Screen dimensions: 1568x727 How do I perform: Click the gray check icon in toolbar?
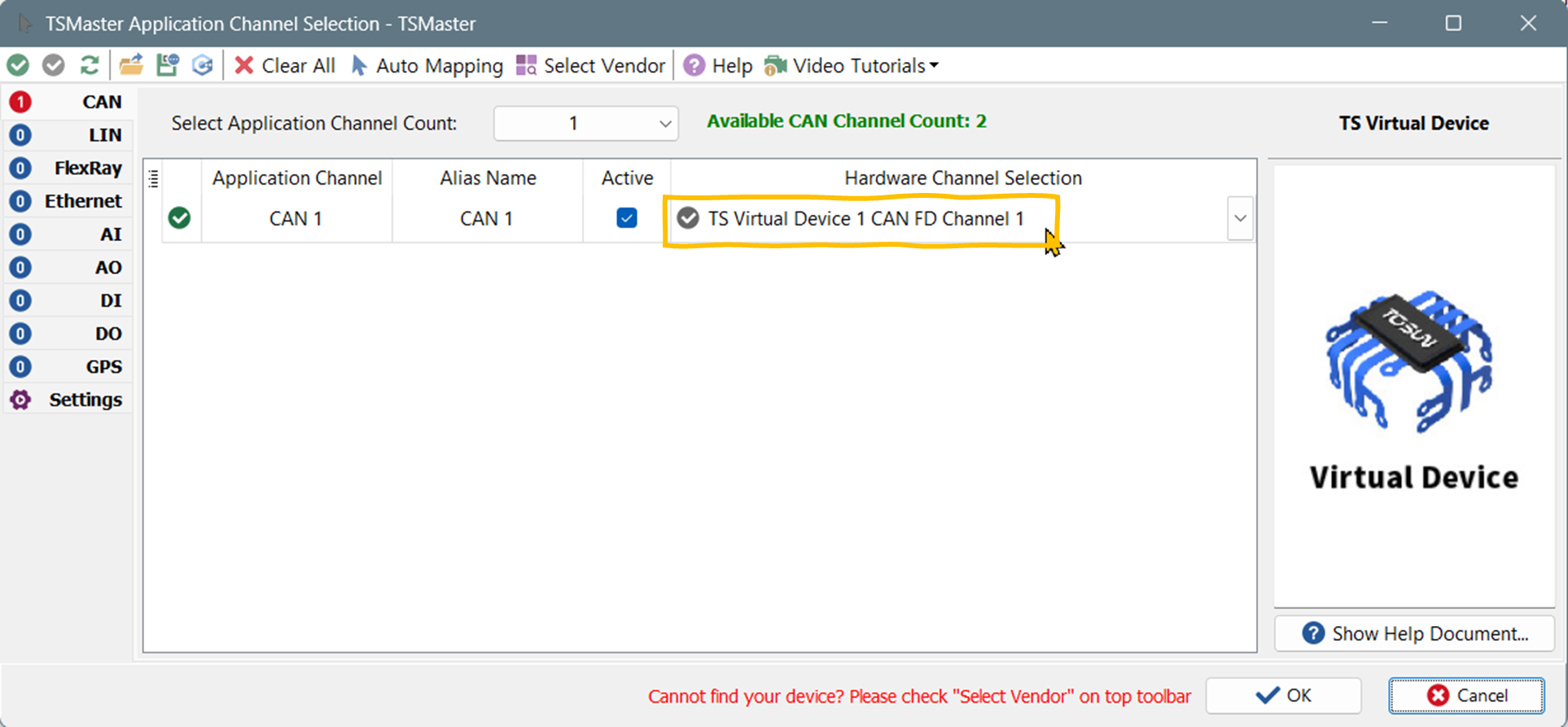[x=54, y=65]
